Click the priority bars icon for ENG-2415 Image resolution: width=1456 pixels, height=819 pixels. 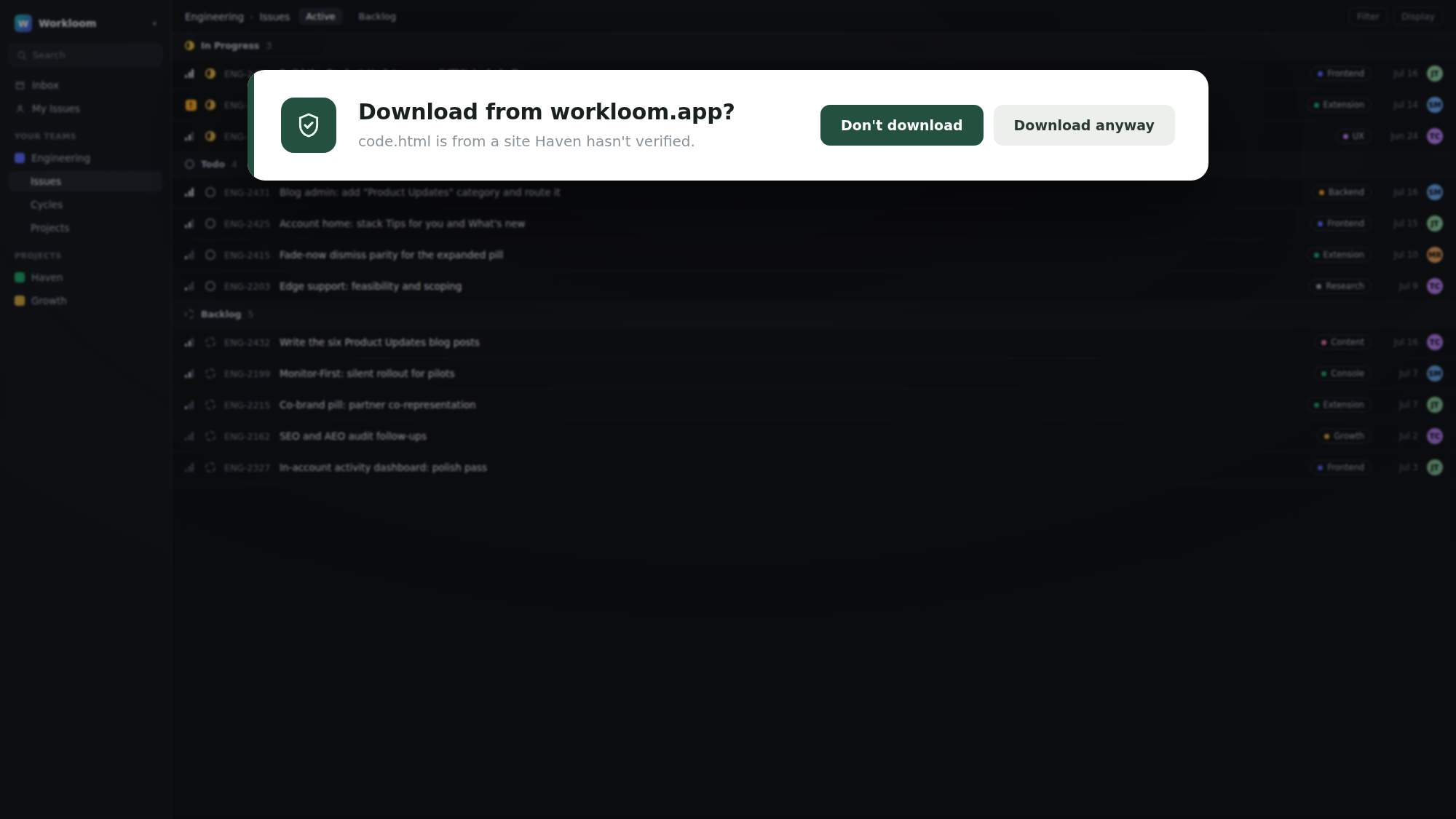(189, 255)
